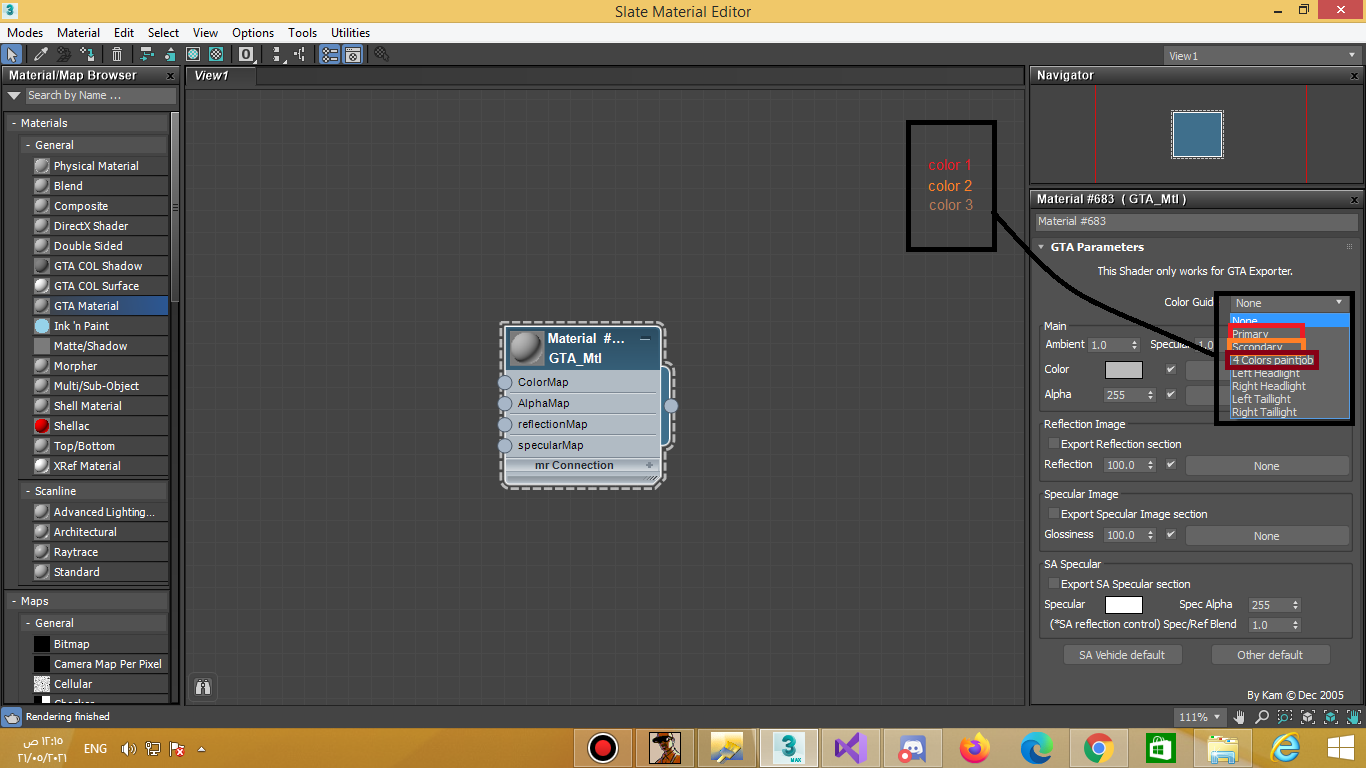1366x768 pixels.
Task: Click the white Specular color swatch
Action: (1123, 605)
